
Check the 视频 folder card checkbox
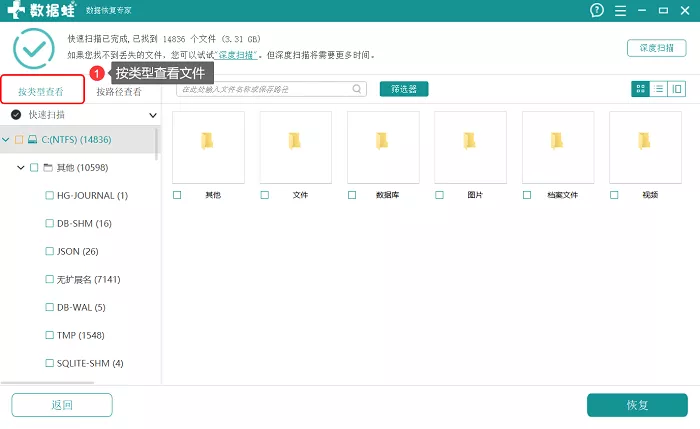[614, 195]
